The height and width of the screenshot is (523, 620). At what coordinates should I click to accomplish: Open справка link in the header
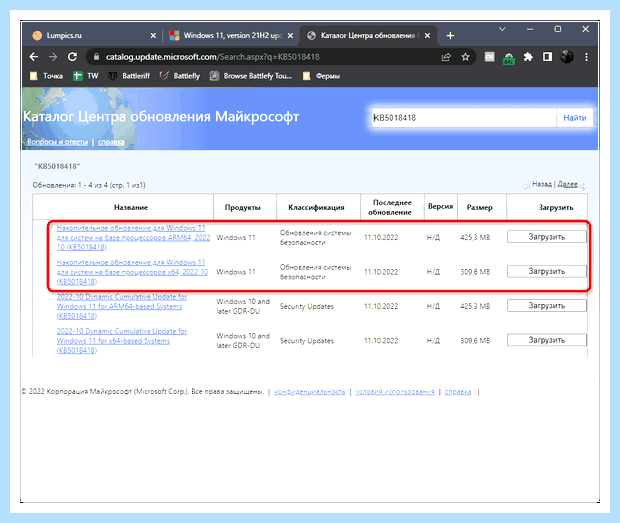tap(111, 142)
